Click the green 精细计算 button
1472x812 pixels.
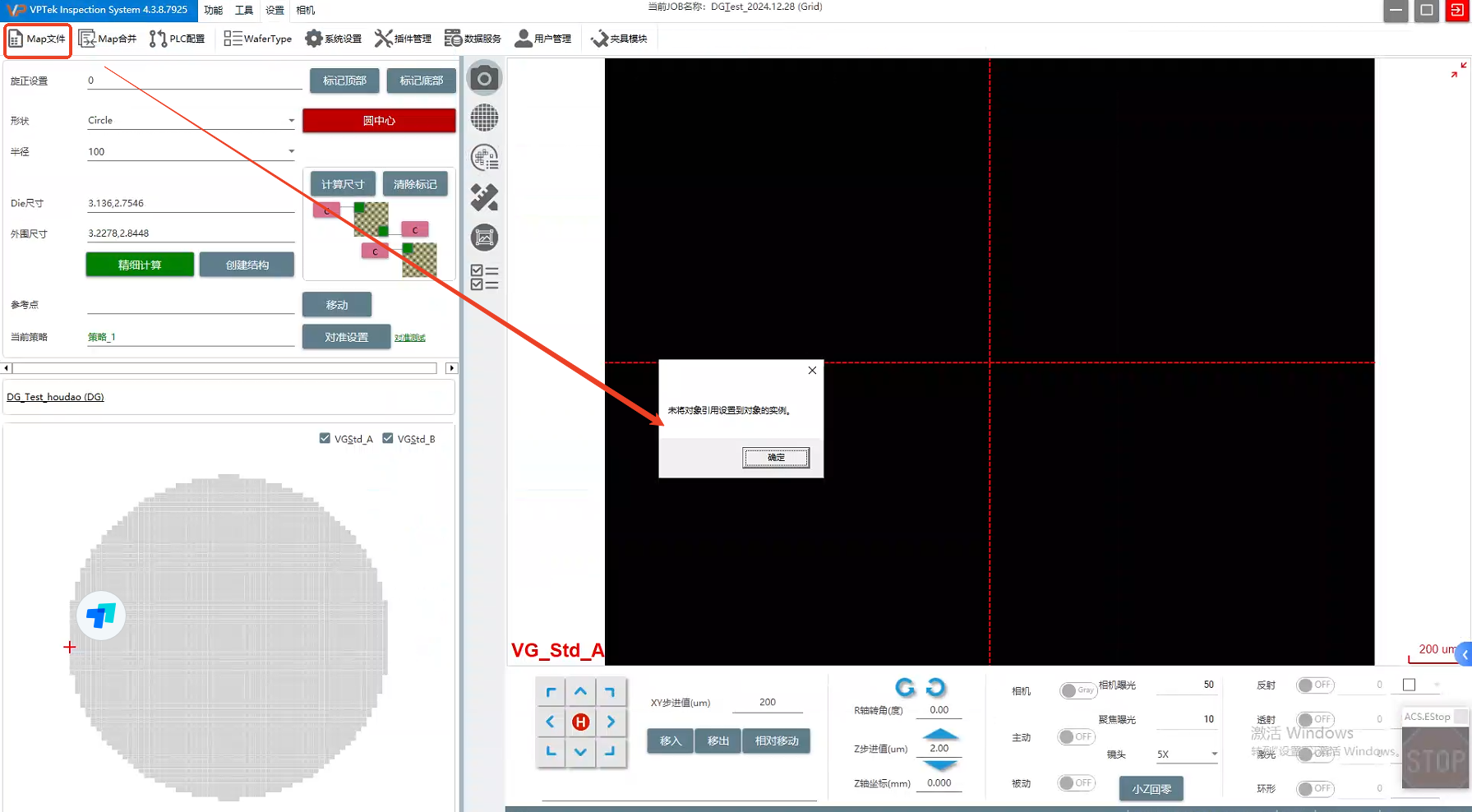tap(140, 265)
